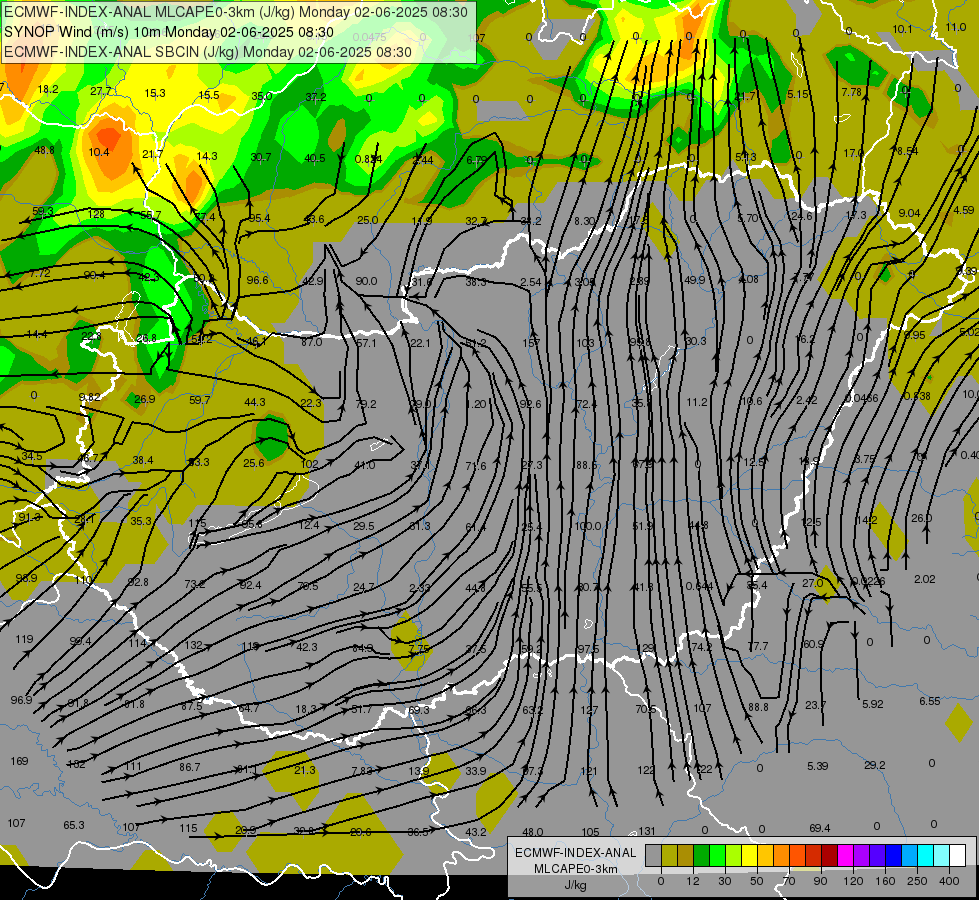Viewport: 979px width, 900px height.
Task: Click the map value 102
Action: [x=309, y=464]
